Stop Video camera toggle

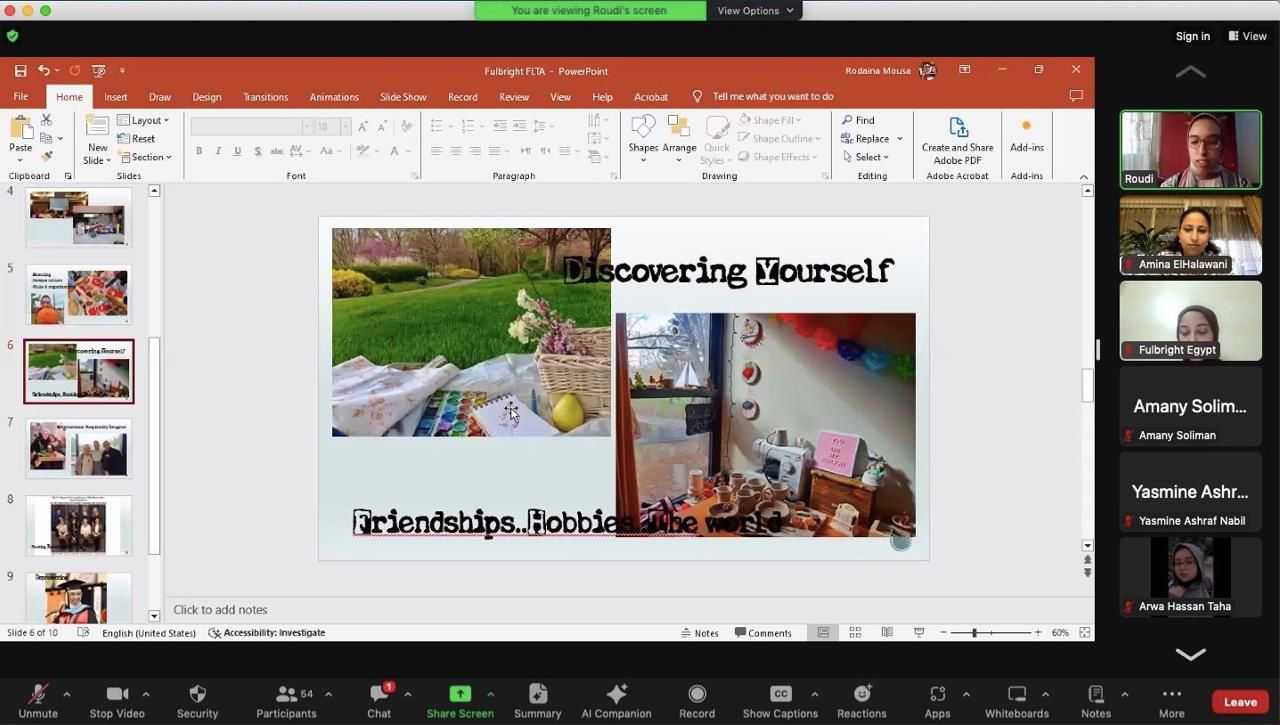click(117, 695)
